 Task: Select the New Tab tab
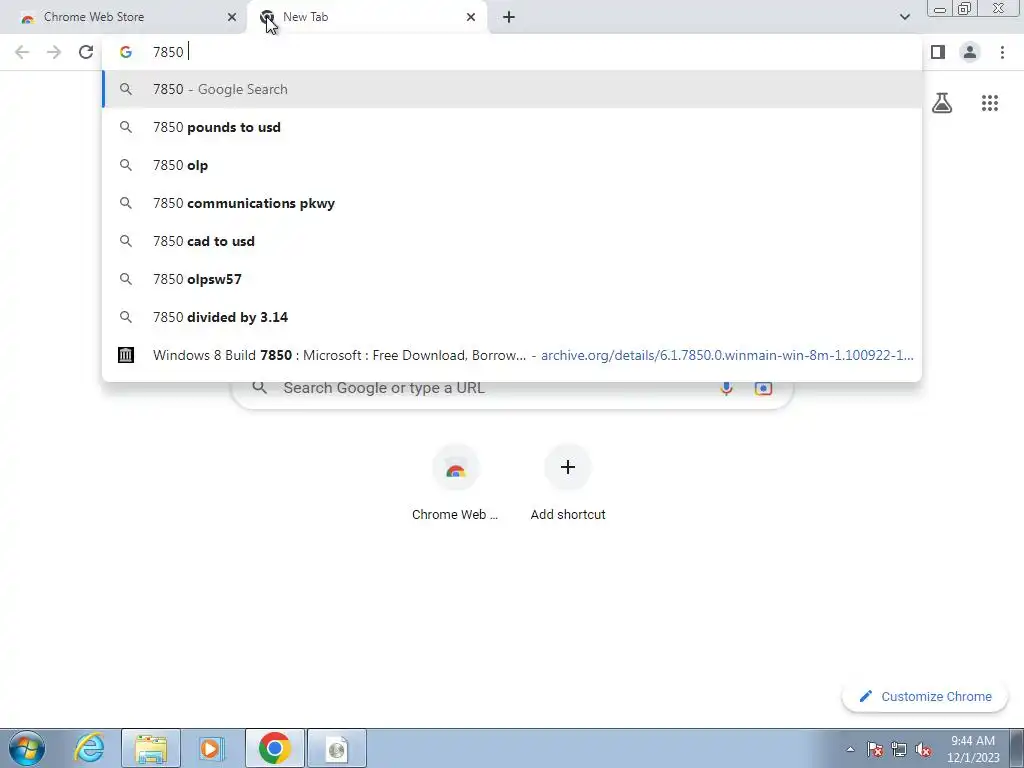point(366,17)
